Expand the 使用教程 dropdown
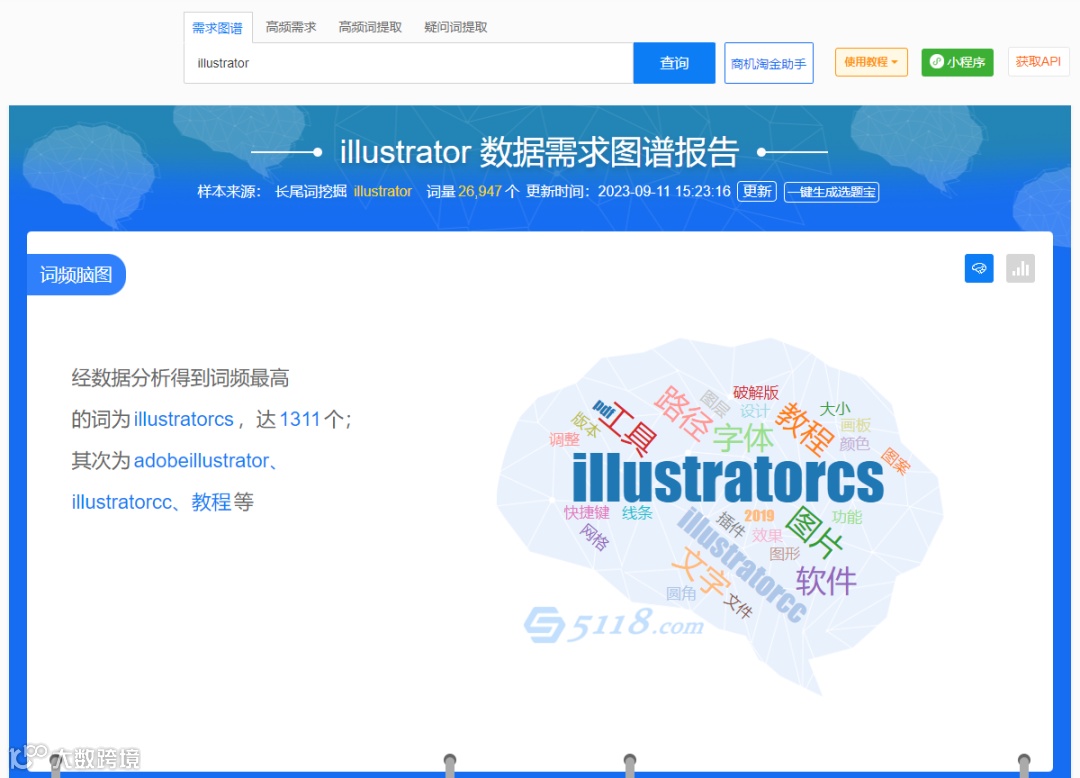 [871, 62]
